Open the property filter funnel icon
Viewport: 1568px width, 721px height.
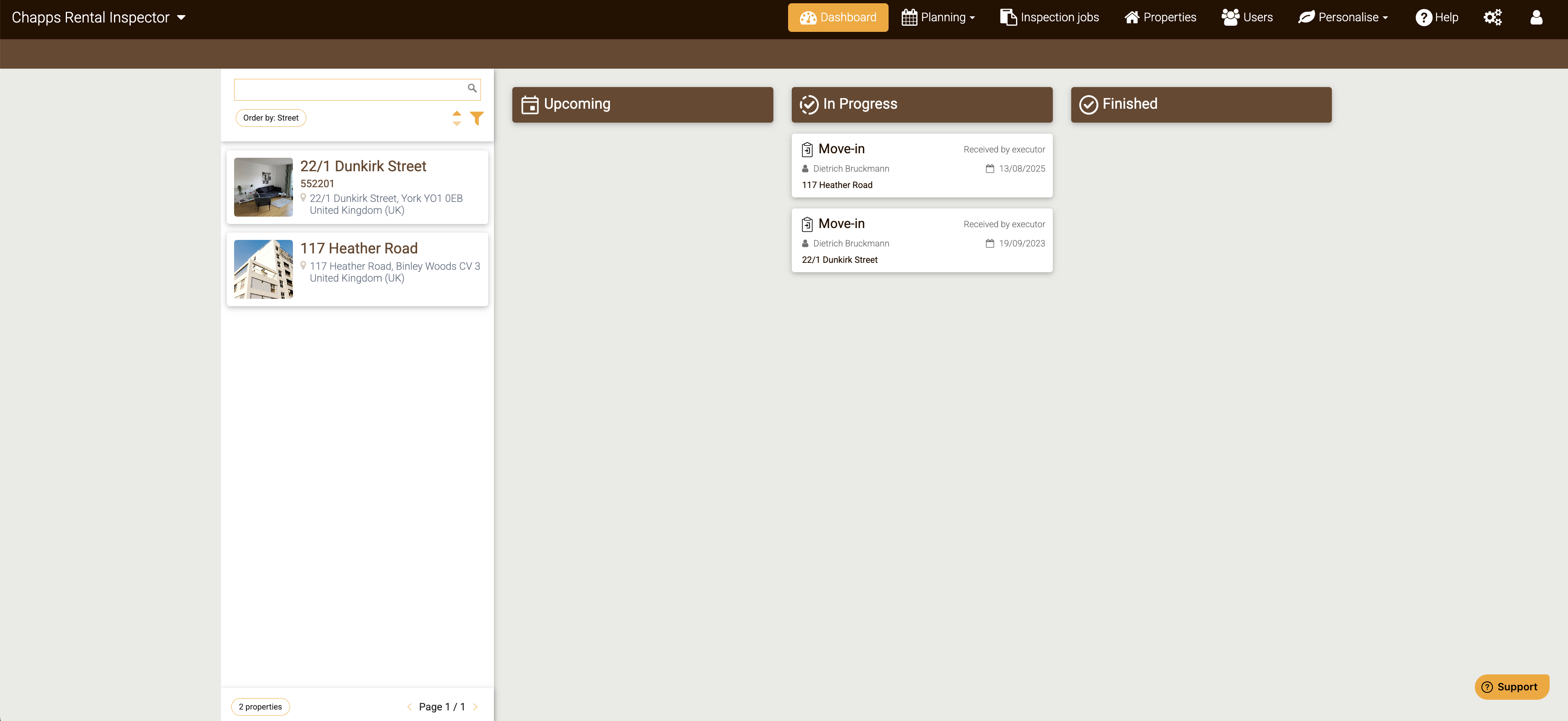coord(477,118)
